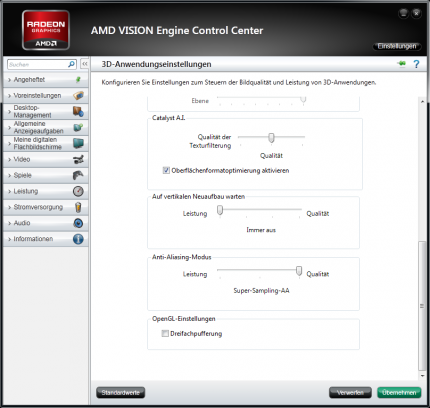Expand the Angeheftet section arrow
The width and height of the screenshot is (430, 408).
click(9, 80)
